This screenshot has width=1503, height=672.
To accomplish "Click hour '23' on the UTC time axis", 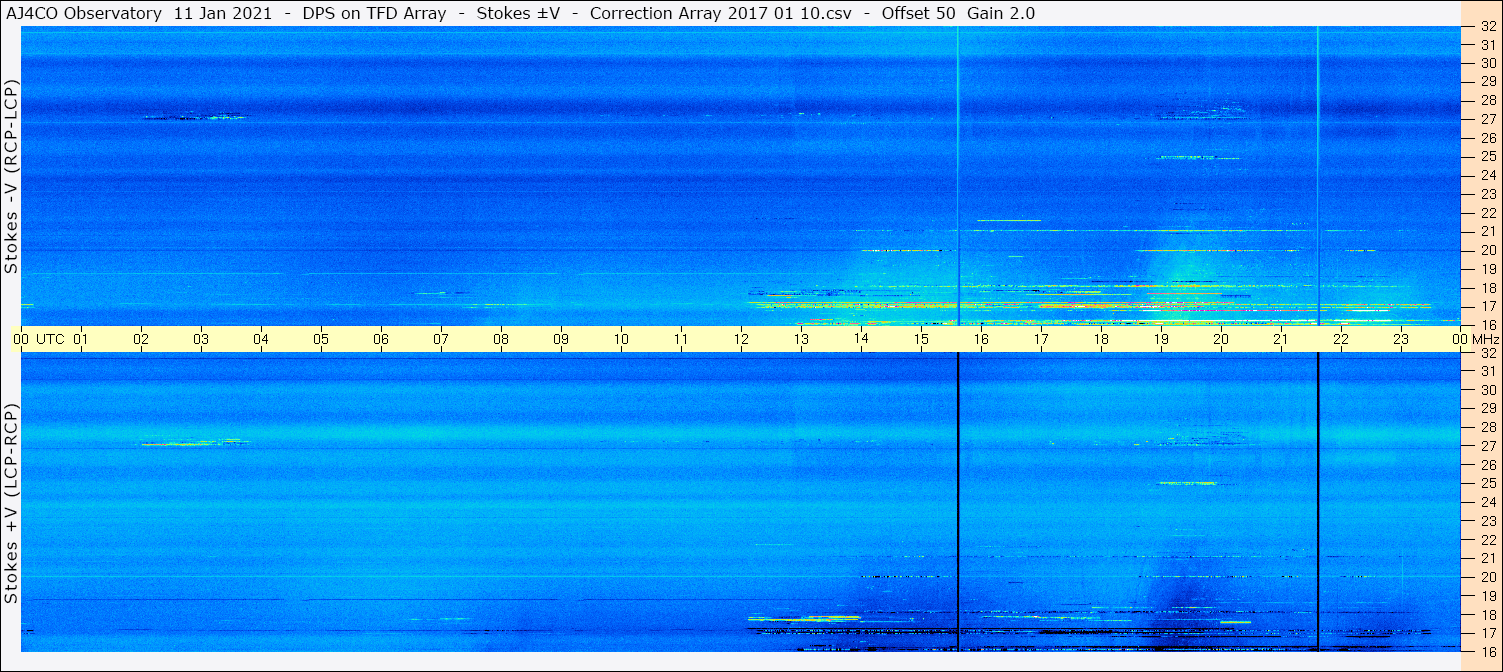I will (1401, 339).
